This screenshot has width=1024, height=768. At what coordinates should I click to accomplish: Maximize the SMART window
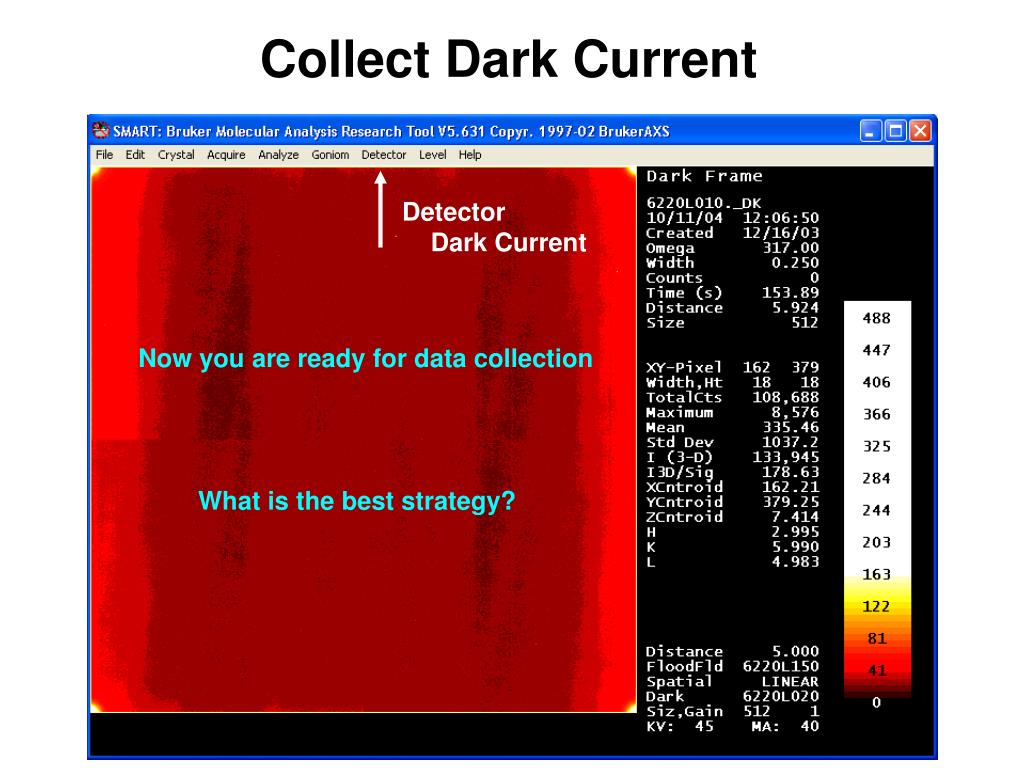895,131
